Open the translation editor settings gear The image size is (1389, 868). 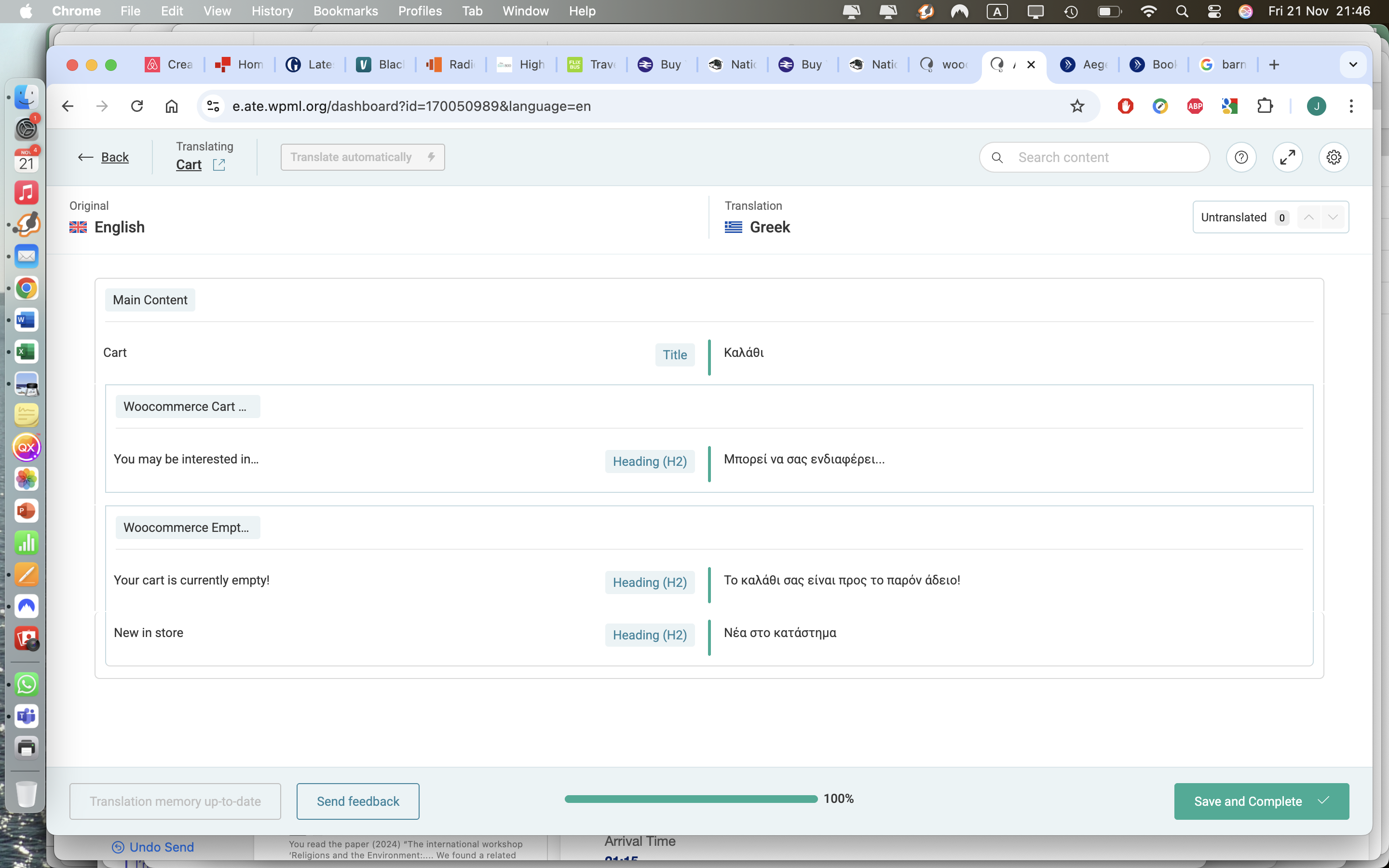(x=1334, y=157)
